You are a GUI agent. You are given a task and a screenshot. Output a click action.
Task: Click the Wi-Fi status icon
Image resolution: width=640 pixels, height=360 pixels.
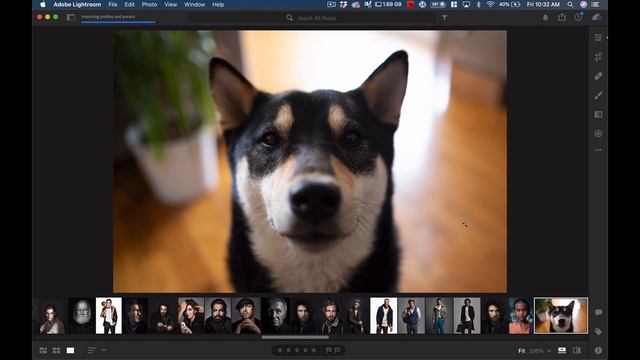click(x=490, y=4)
